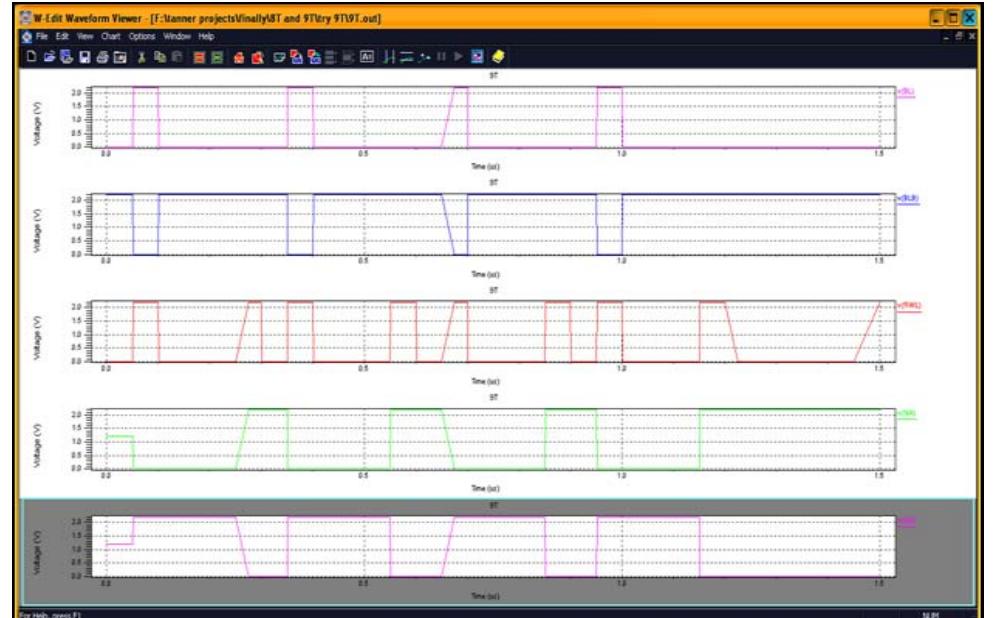Open the View menu
Viewport: 1008px width, 618px height.
click(x=85, y=37)
